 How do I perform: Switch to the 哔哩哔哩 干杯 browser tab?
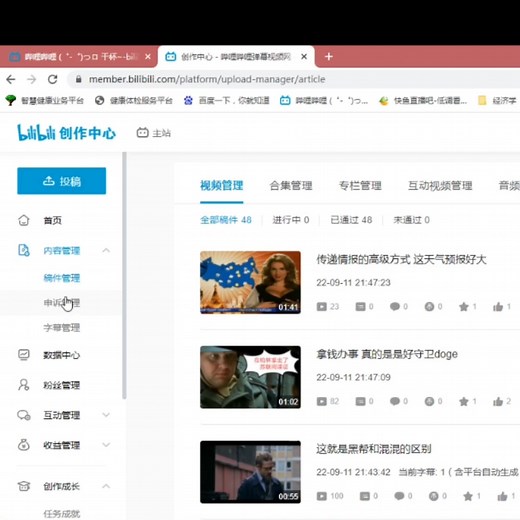tap(79, 57)
